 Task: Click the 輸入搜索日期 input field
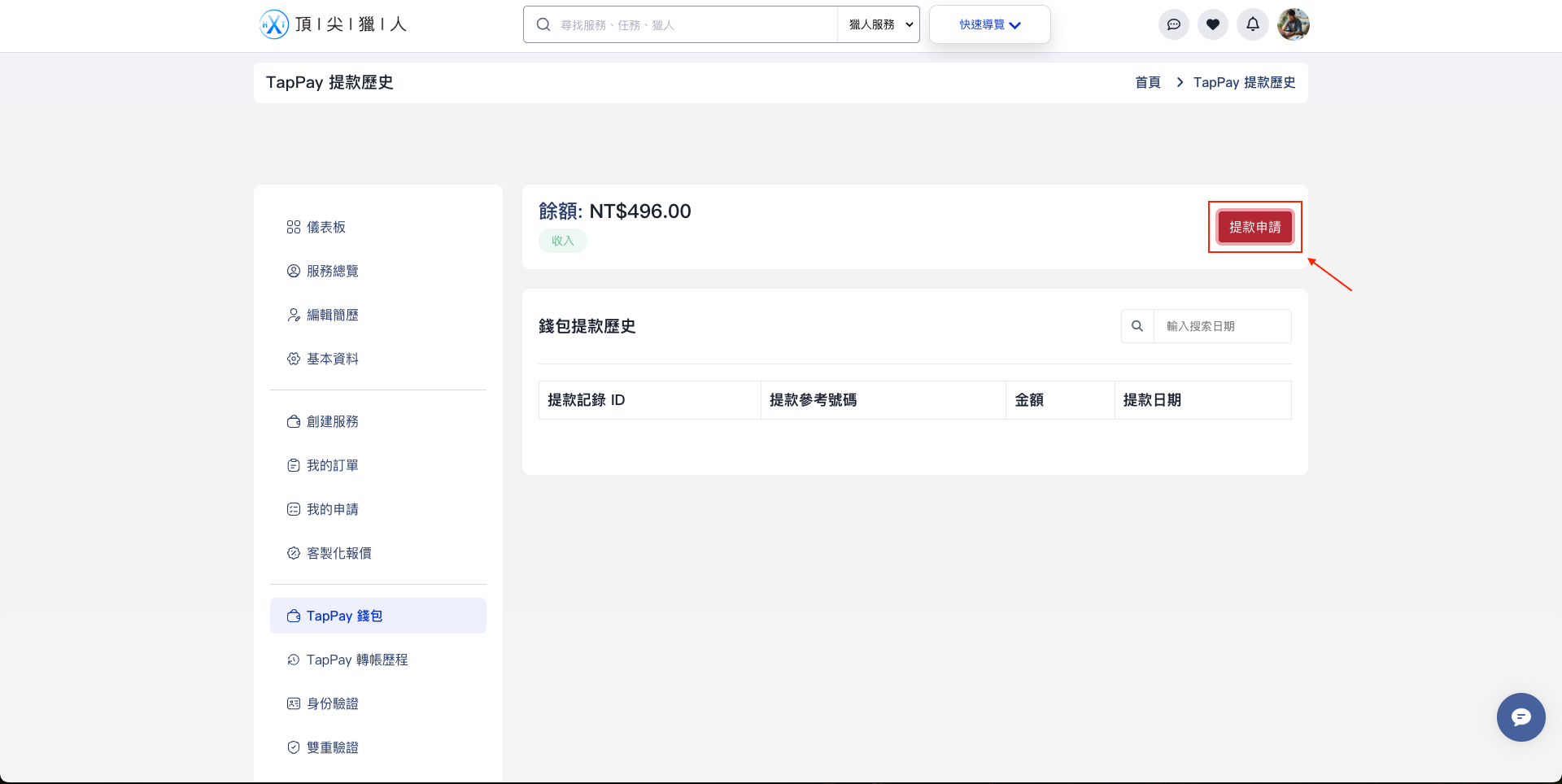(x=1223, y=325)
